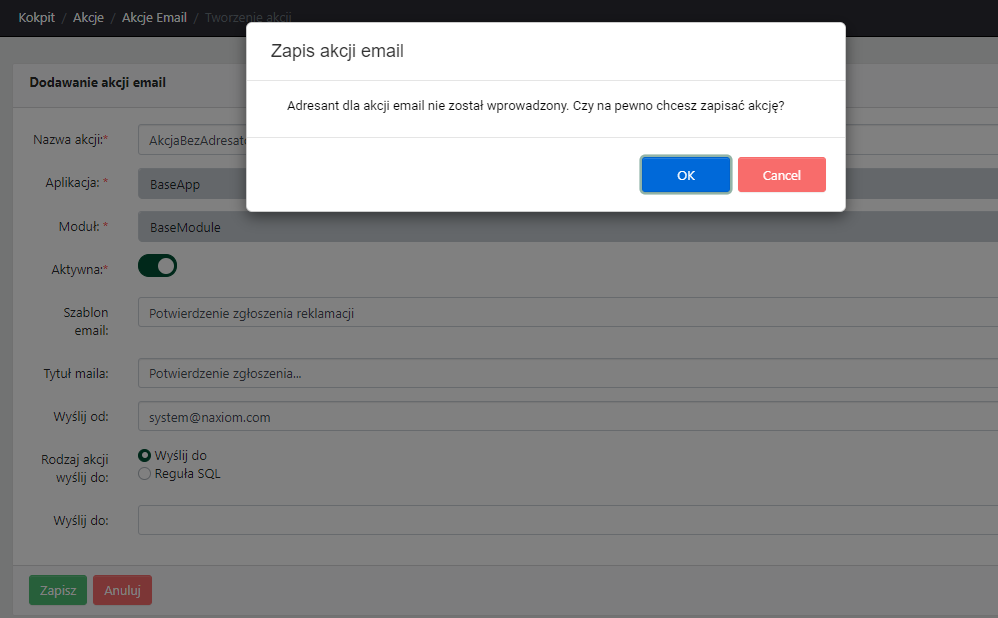
Task: Toggle the Aktywna switch
Action: pyautogui.click(x=157, y=266)
